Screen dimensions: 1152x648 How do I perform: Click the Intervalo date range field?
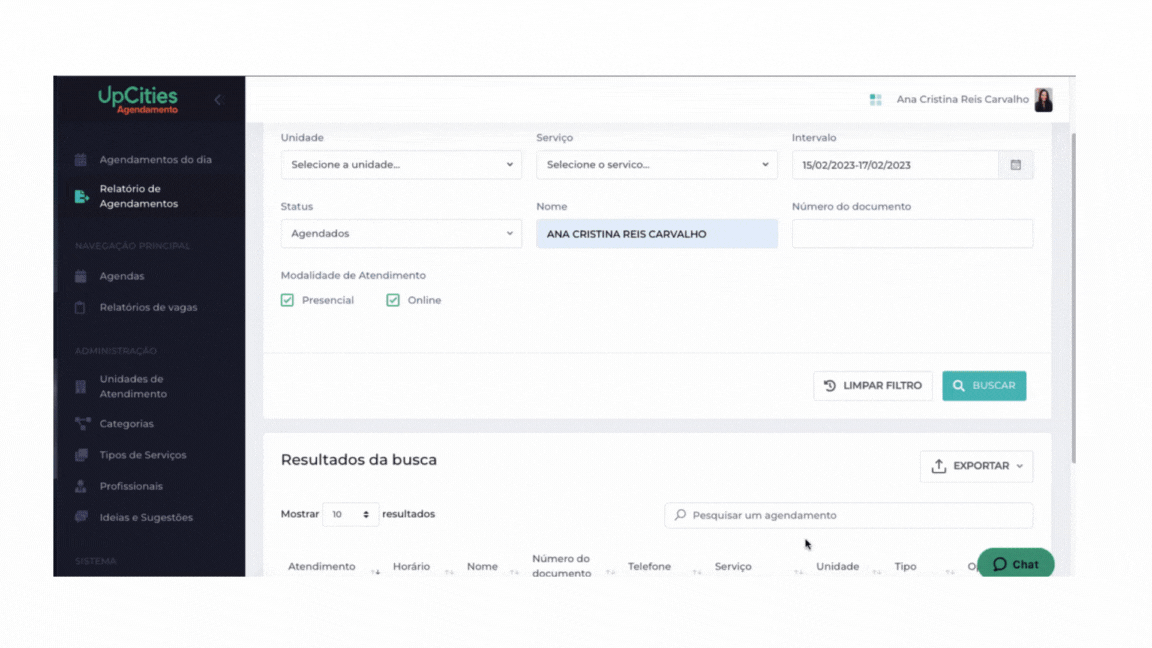(895, 165)
